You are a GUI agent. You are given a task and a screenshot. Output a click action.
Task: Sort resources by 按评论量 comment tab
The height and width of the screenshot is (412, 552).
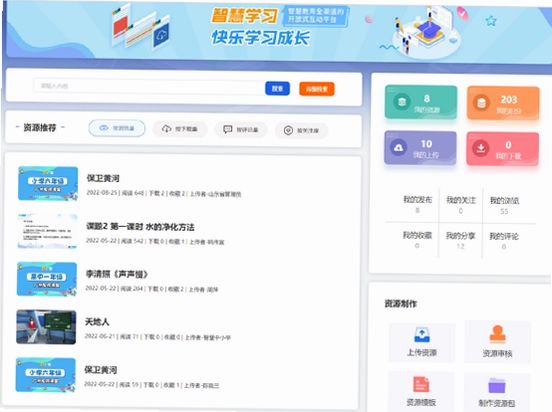tap(241, 130)
